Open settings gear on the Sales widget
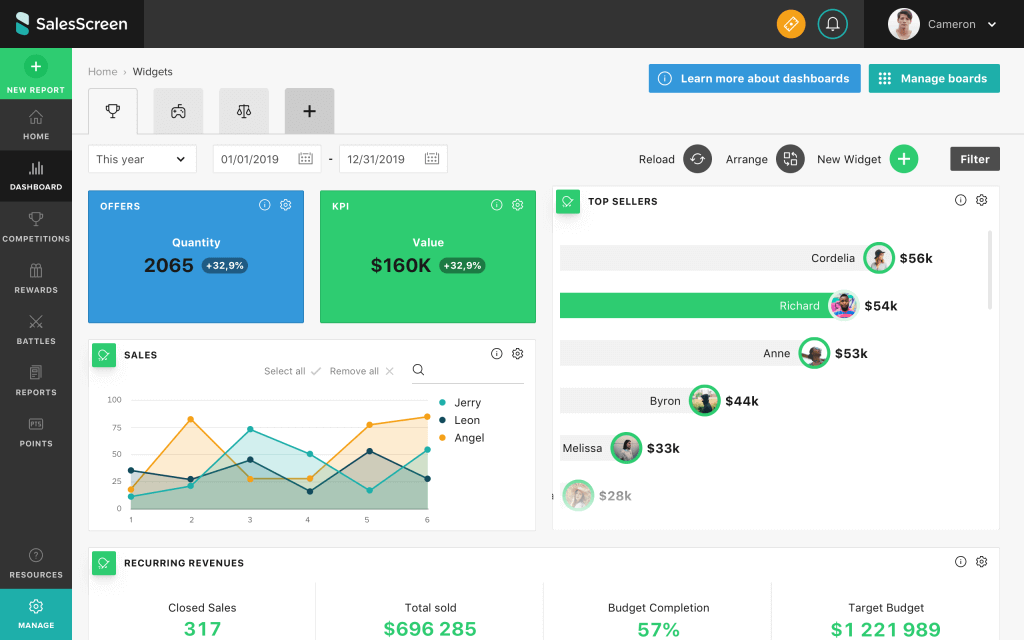The height and width of the screenshot is (640, 1024). tap(517, 353)
